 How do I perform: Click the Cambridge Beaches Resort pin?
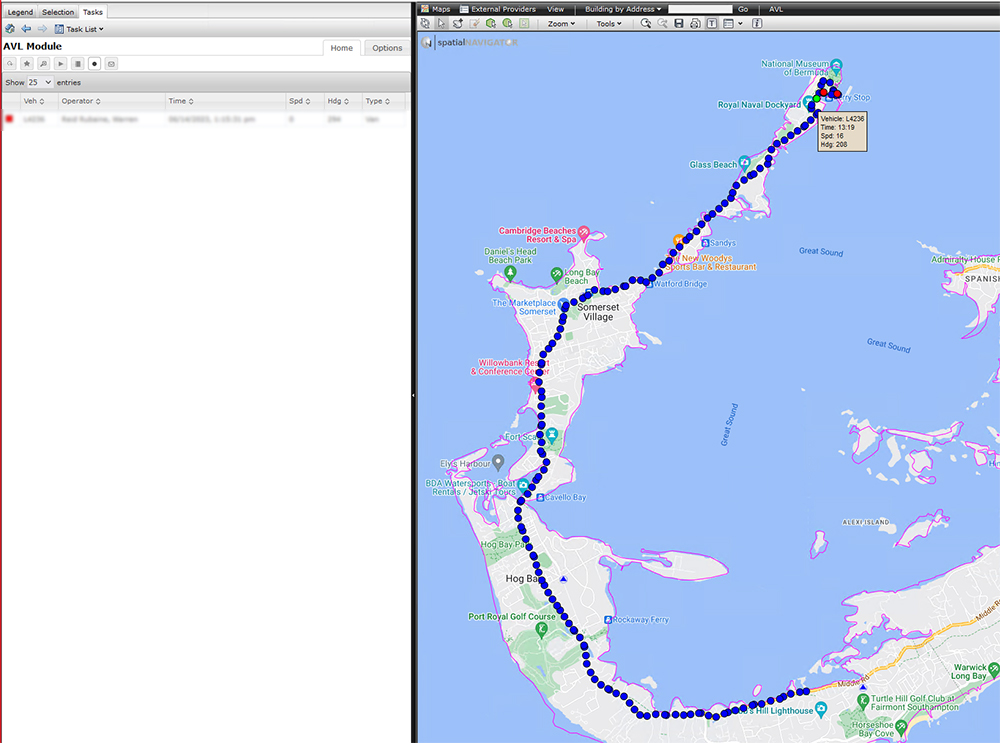(x=583, y=232)
